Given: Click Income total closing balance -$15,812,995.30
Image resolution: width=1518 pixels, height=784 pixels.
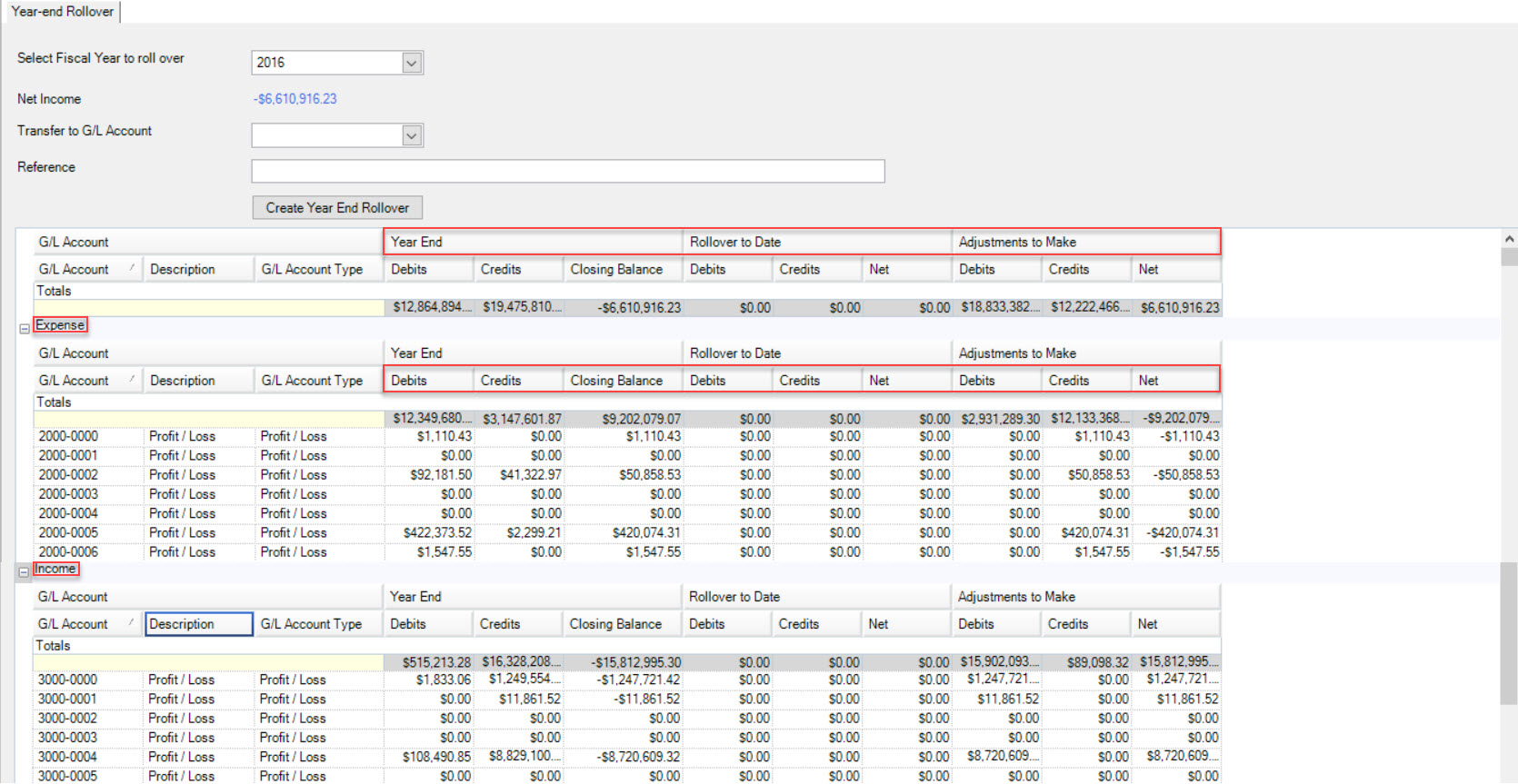Looking at the screenshot, I should click(623, 662).
